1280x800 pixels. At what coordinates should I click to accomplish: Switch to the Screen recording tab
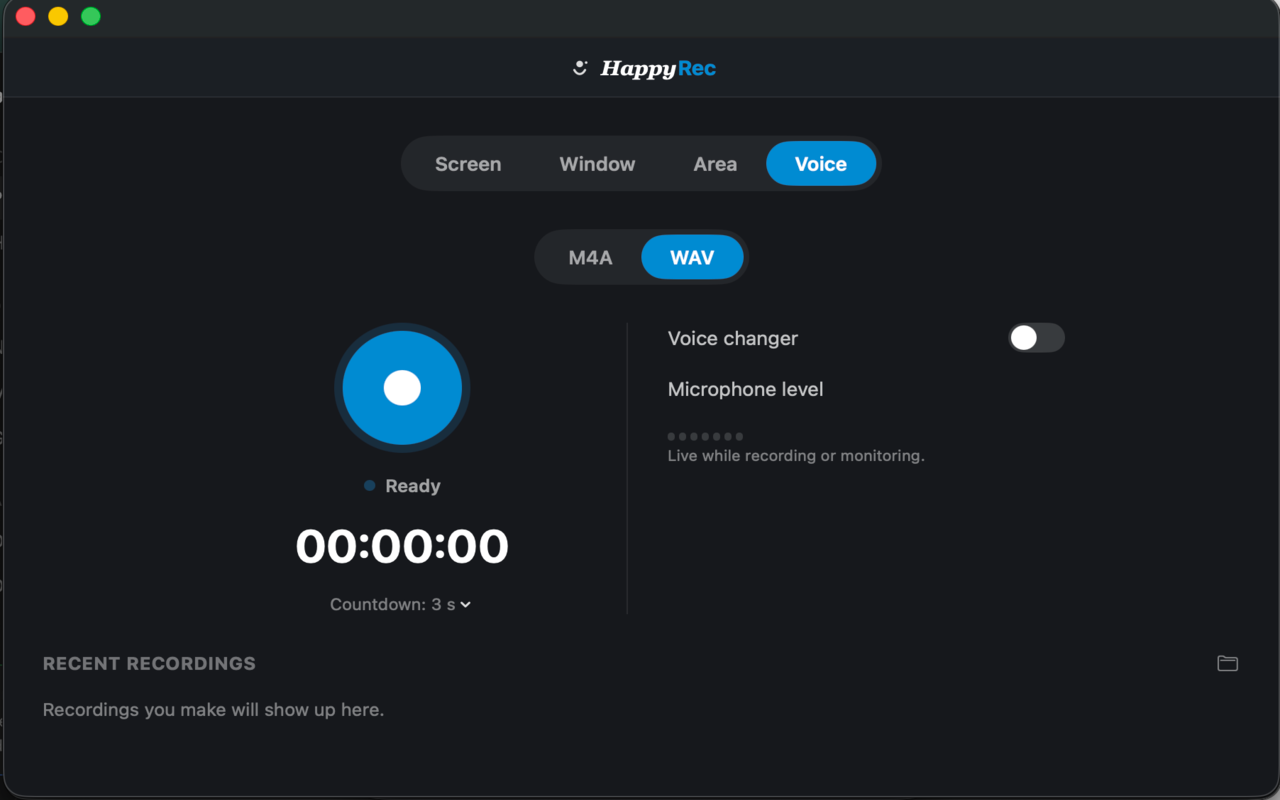[x=468, y=164]
